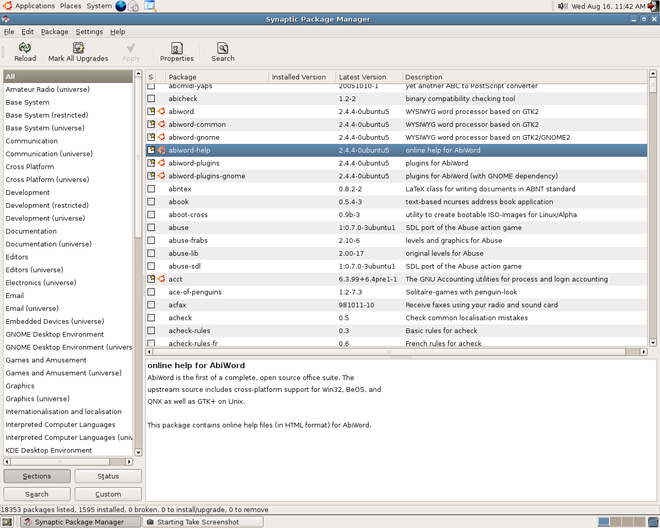The height and width of the screenshot is (528, 660).
Task: Select the KDE Desktop Environment section
Action: [x=68, y=450]
